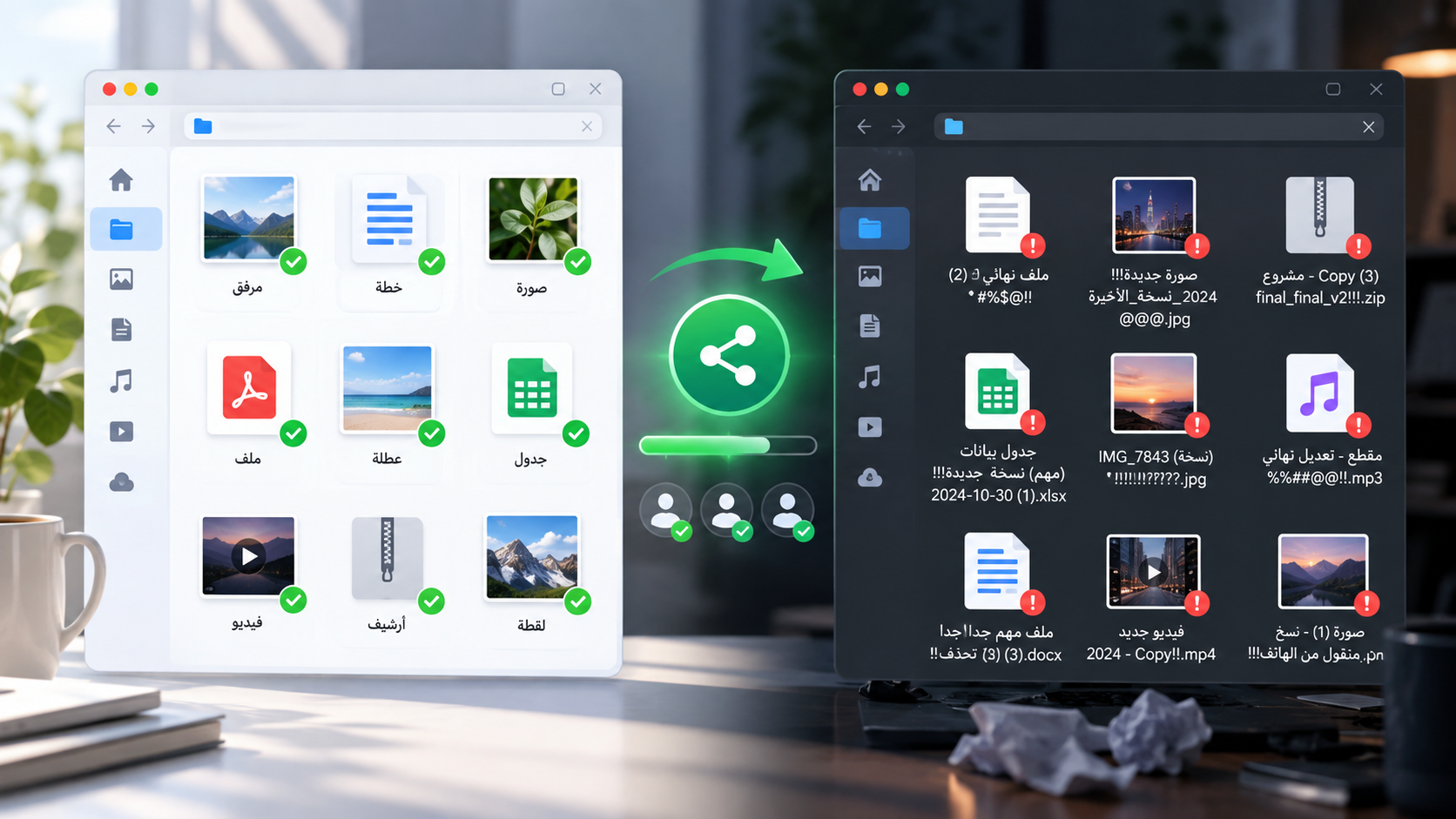1456x819 pixels.
Task: Select Pictures icon in light window sidebar
Action: click(121, 279)
